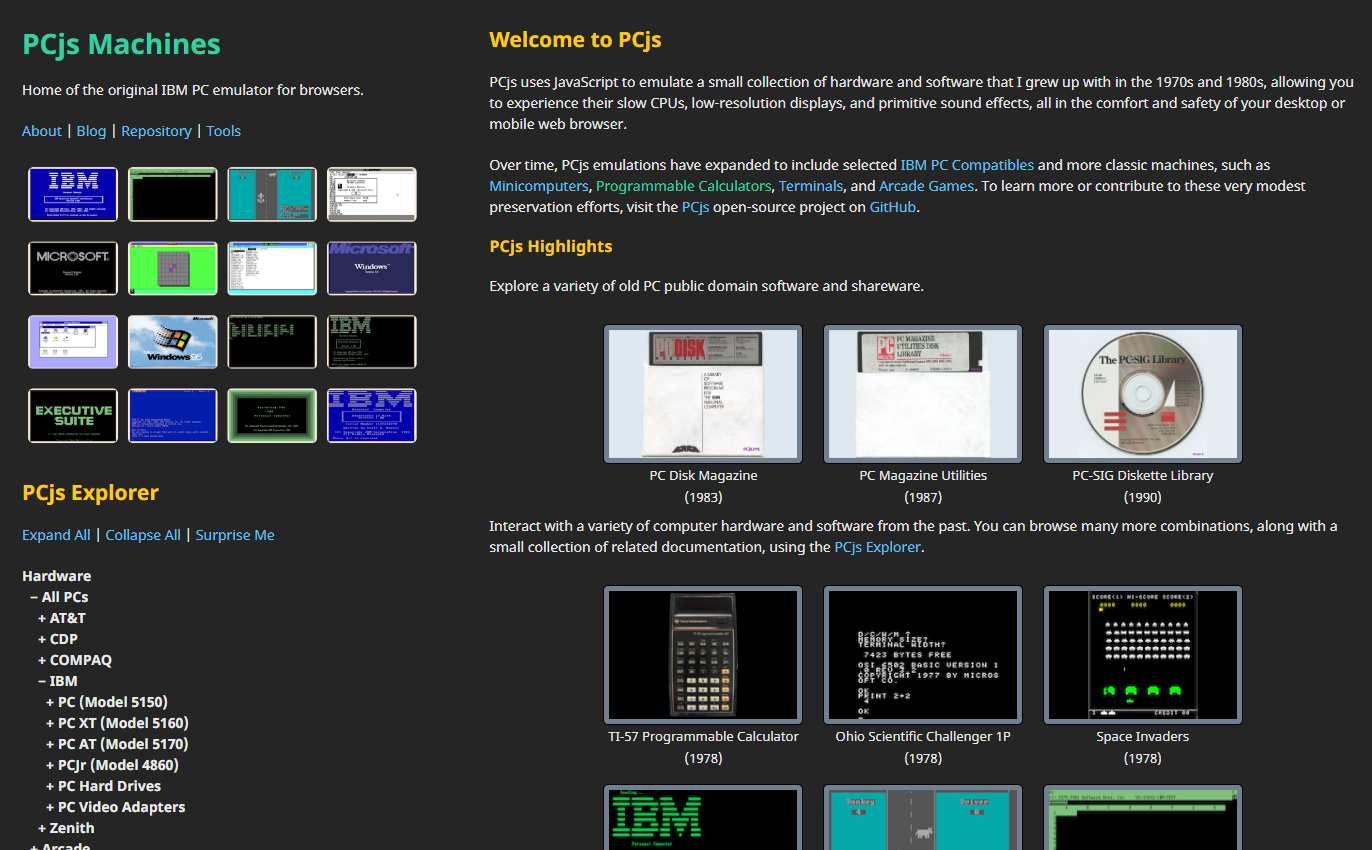Expand the CDP tree node
The image size is (1372, 850).
58,639
